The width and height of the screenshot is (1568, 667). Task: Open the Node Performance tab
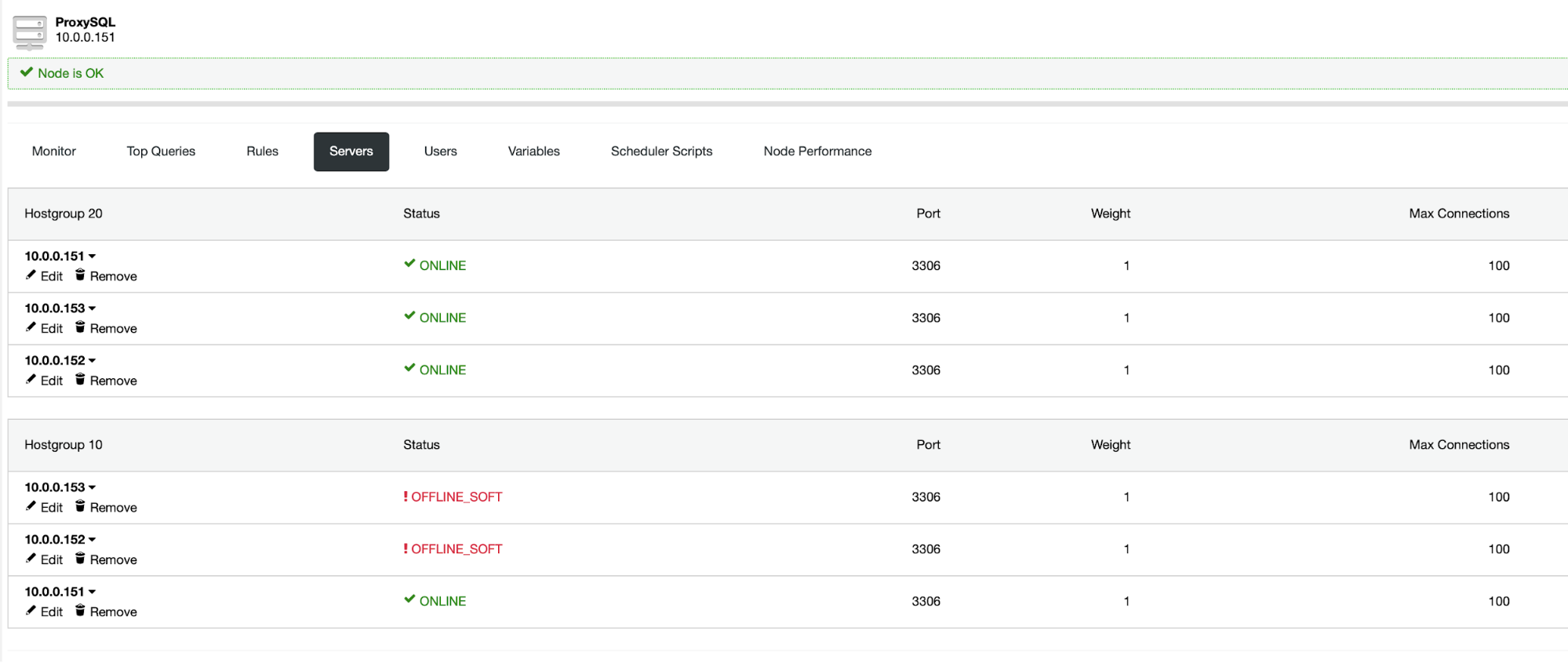tap(817, 151)
